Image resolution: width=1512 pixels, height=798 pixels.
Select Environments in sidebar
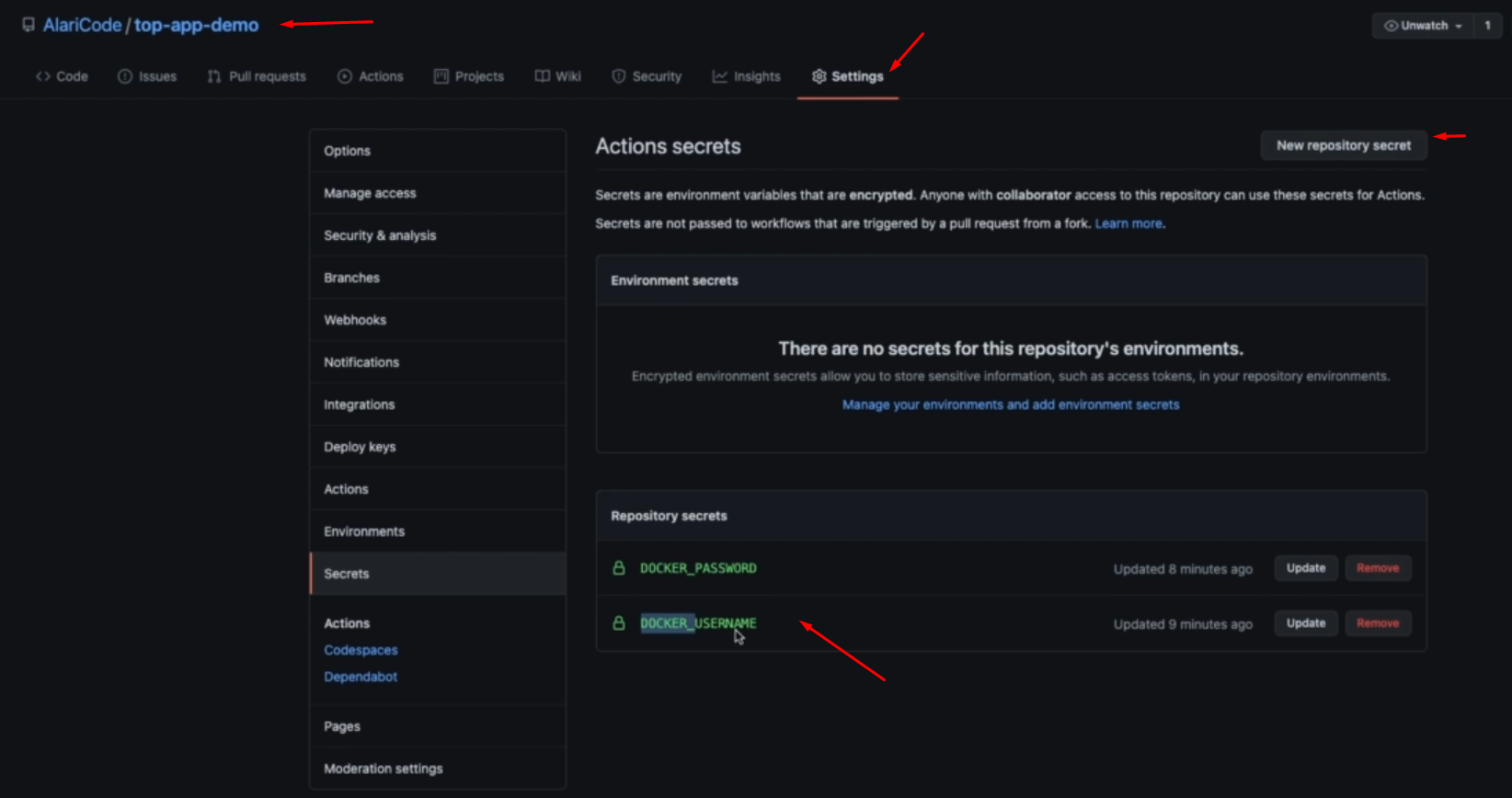click(438, 531)
